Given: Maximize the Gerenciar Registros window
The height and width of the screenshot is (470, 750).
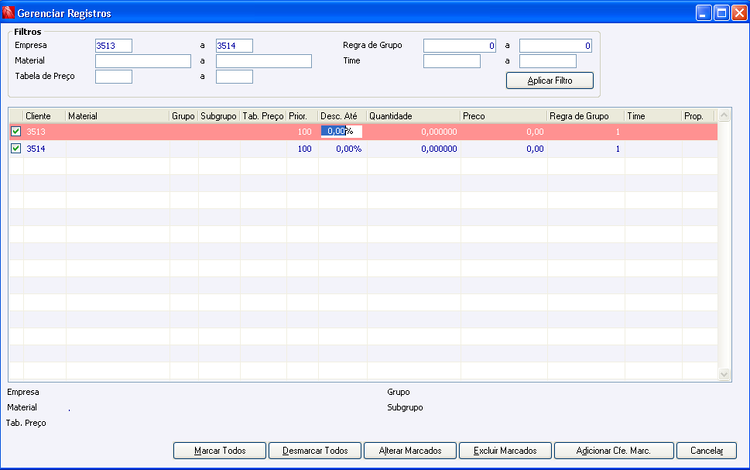Looking at the screenshot, I should [721, 13].
